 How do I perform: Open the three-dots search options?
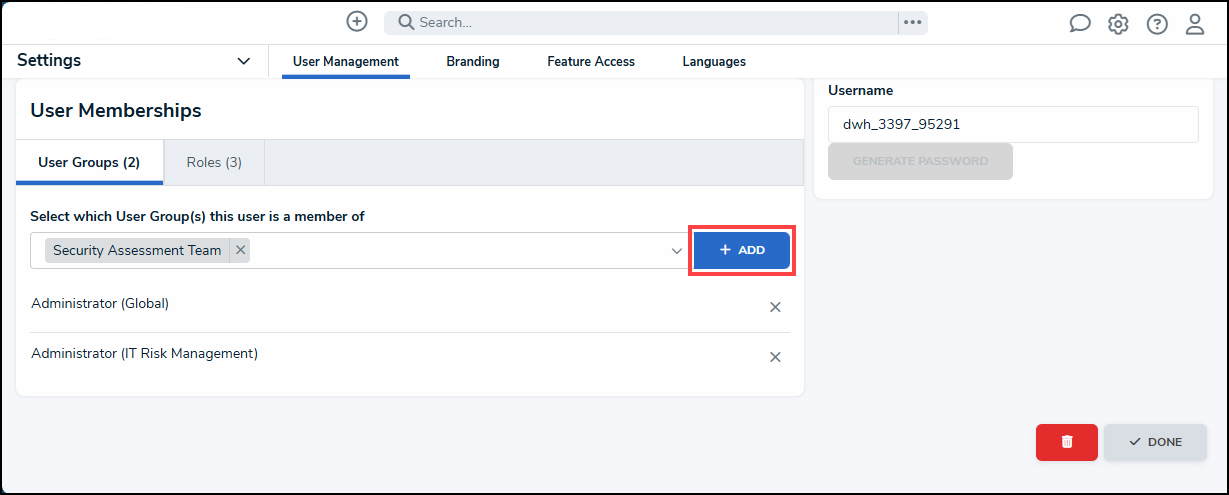pyautogui.click(x=912, y=22)
